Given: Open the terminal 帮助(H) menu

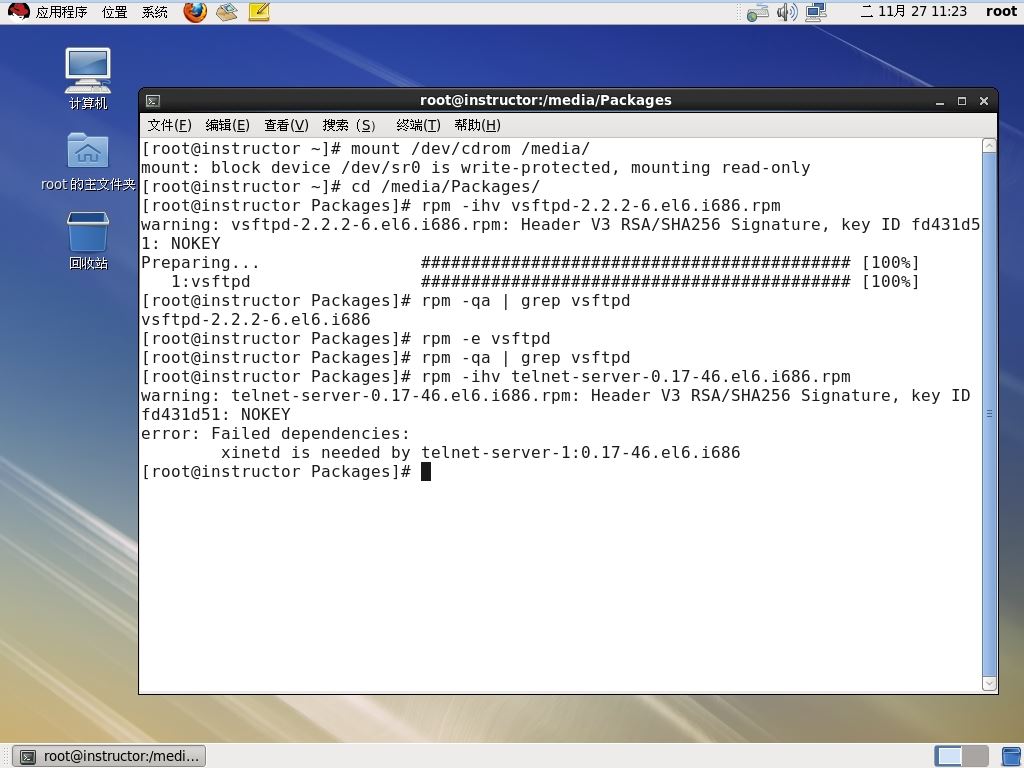Looking at the screenshot, I should 477,125.
